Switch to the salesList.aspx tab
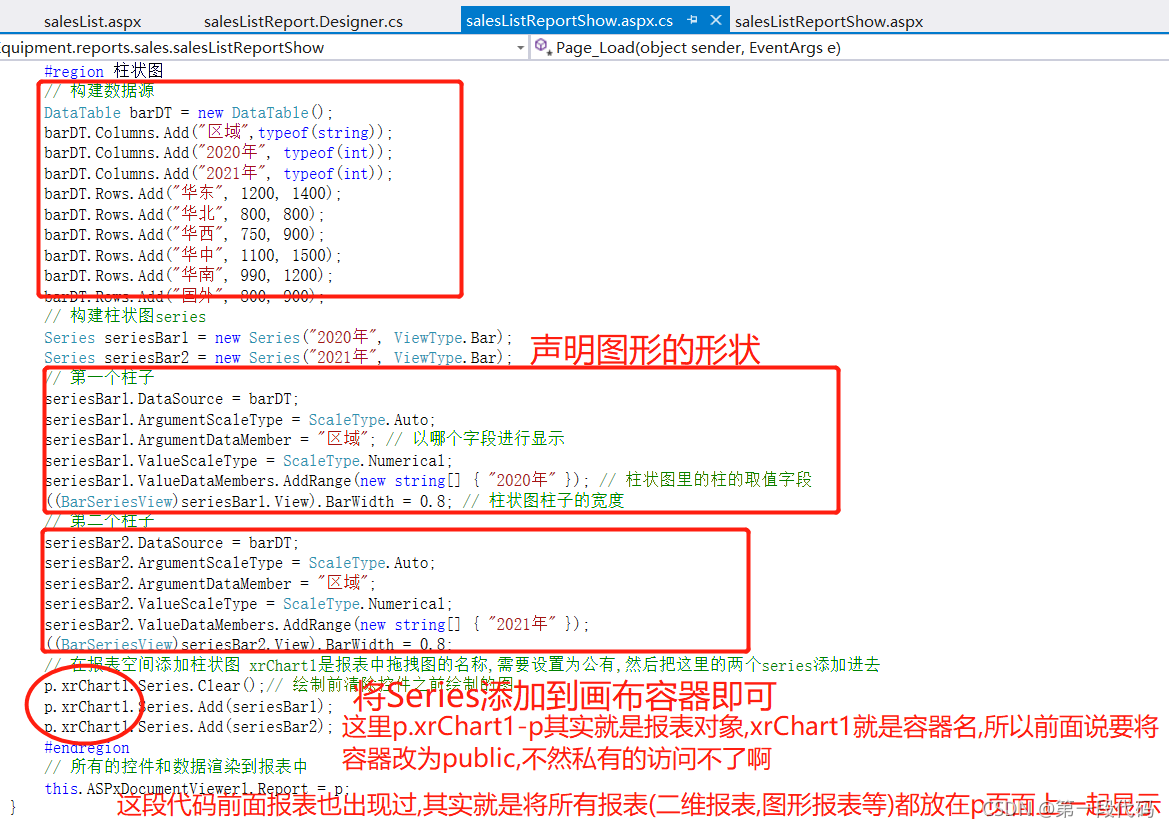The height and width of the screenshot is (827, 1169). coord(92,21)
